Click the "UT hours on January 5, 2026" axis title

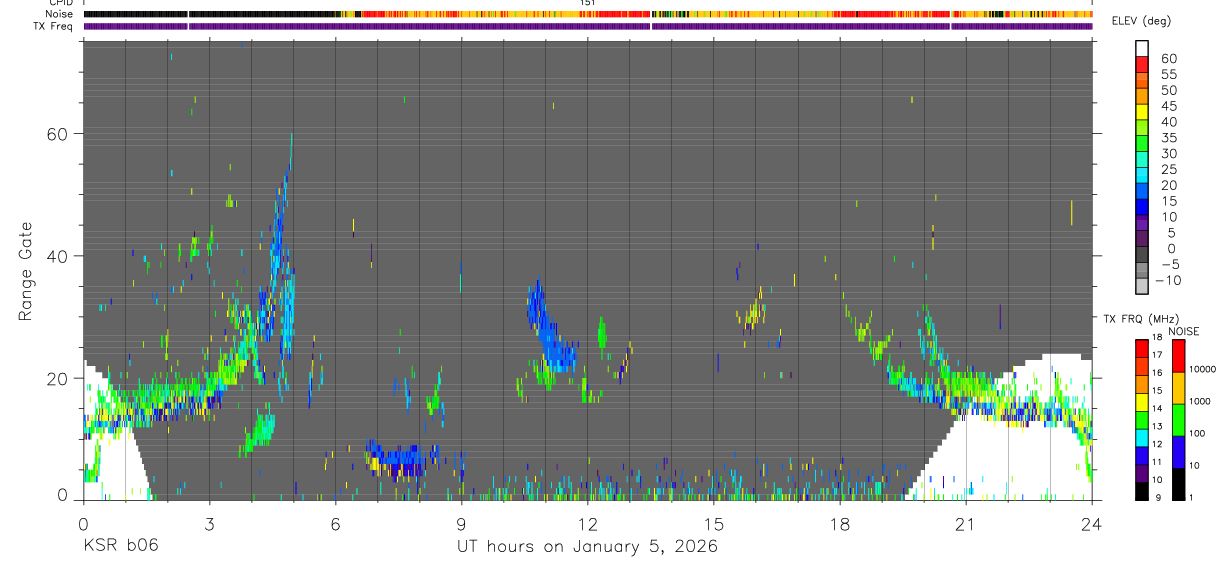pos(587,546)
